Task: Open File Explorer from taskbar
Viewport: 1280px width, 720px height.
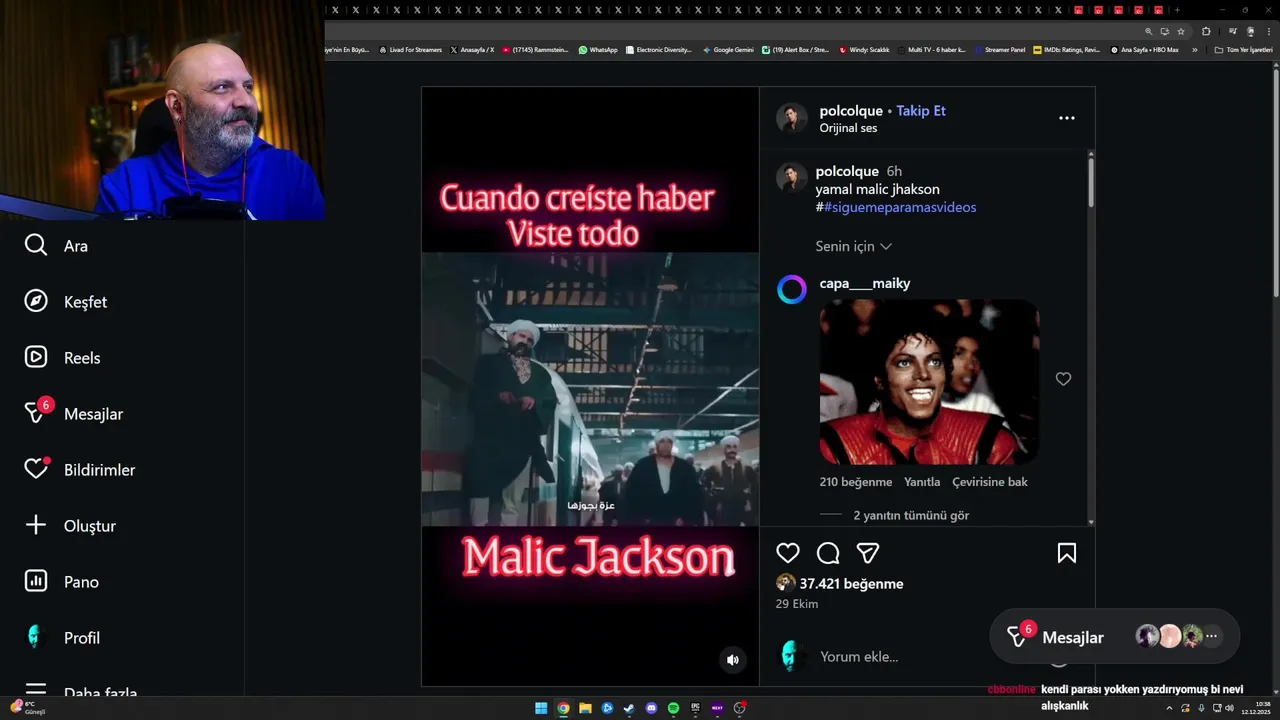Action: 585,708
